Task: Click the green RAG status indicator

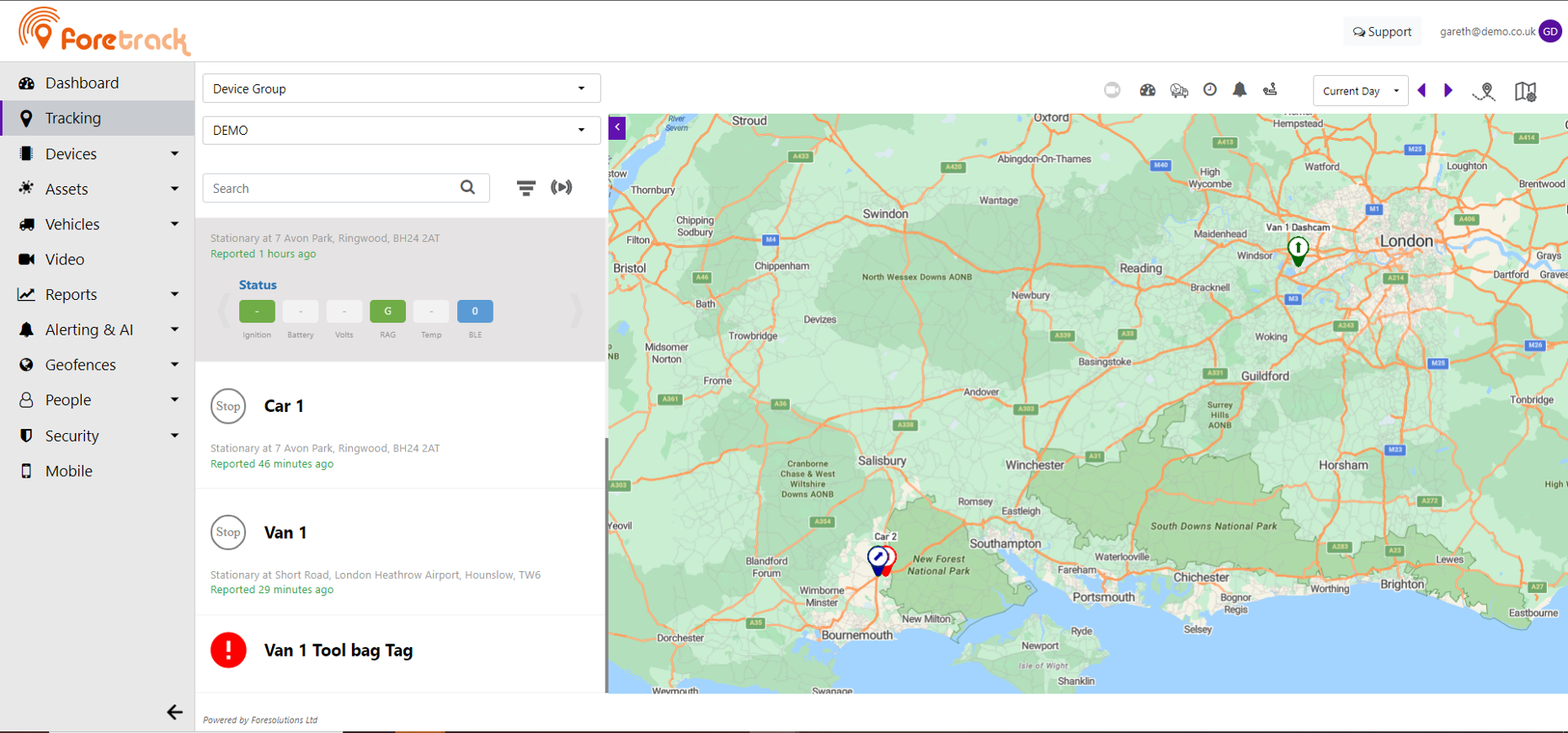Action: point(387,312)
